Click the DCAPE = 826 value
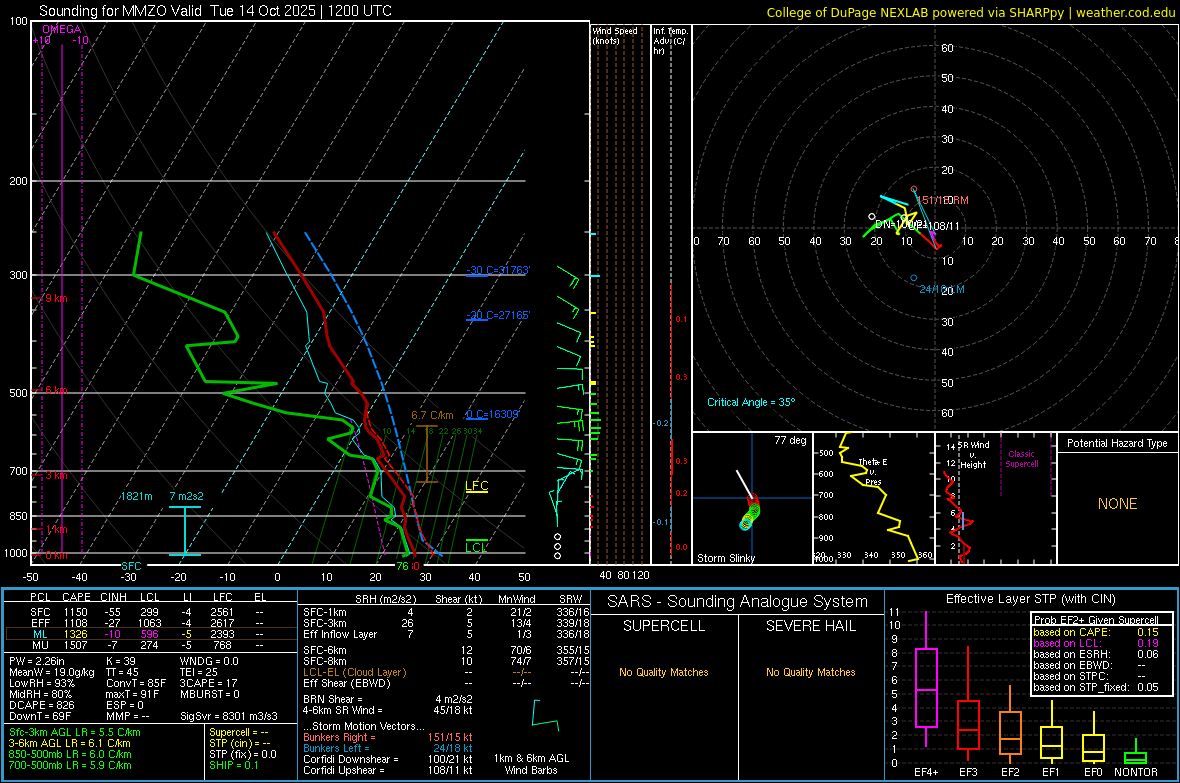Viewport: 1180px width, 783px height. (41, 705)
